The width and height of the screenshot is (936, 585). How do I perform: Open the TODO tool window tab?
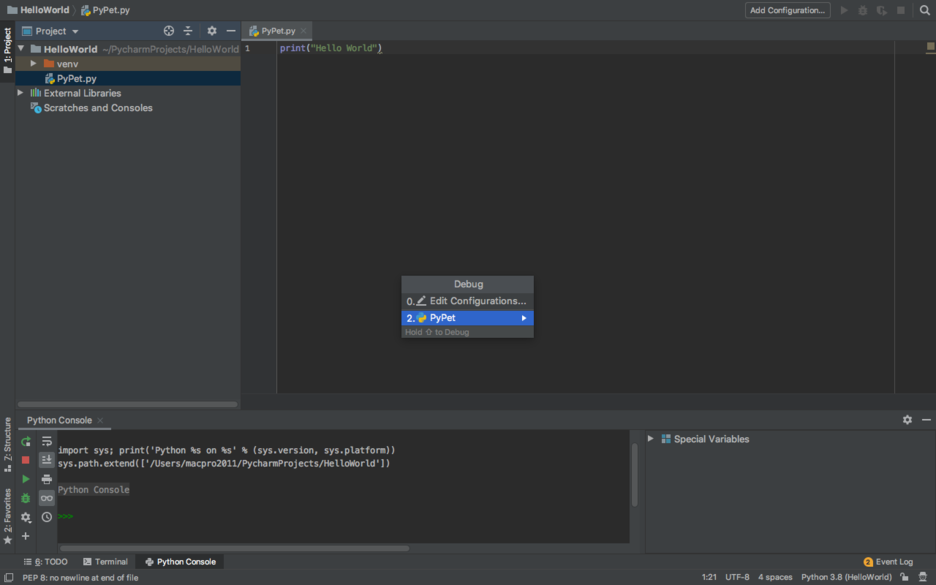point(45,562)
